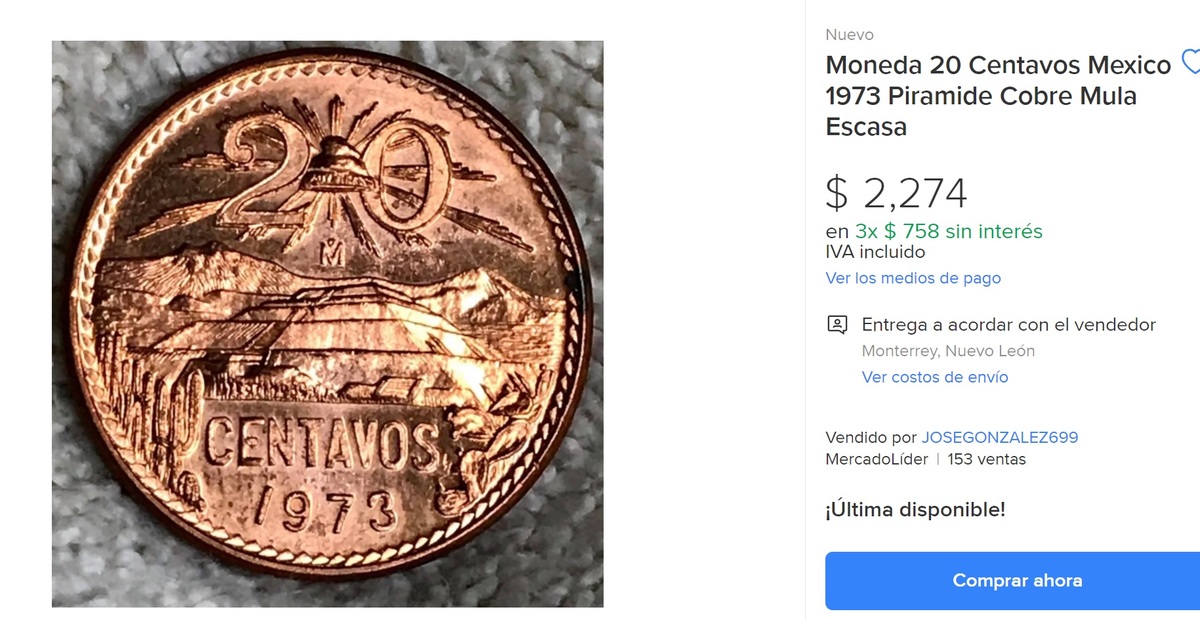Open Ver los medios de pago link
Screen dimensions: 1200x620
[913, 278]
